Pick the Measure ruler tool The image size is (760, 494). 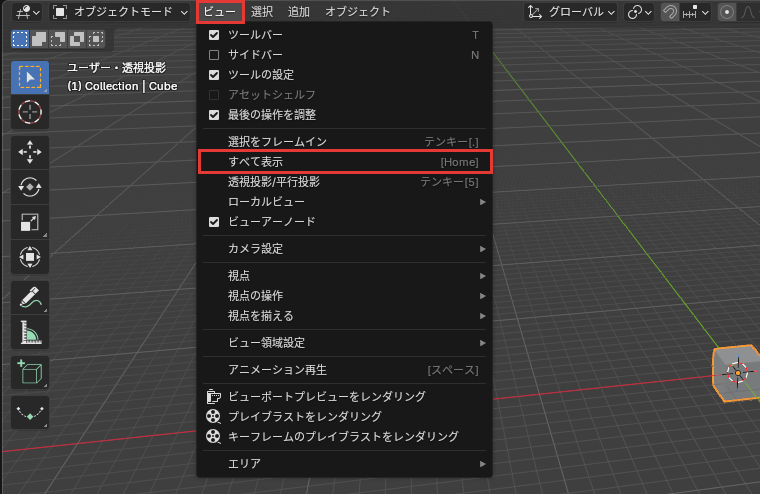(x=30, y=333)
